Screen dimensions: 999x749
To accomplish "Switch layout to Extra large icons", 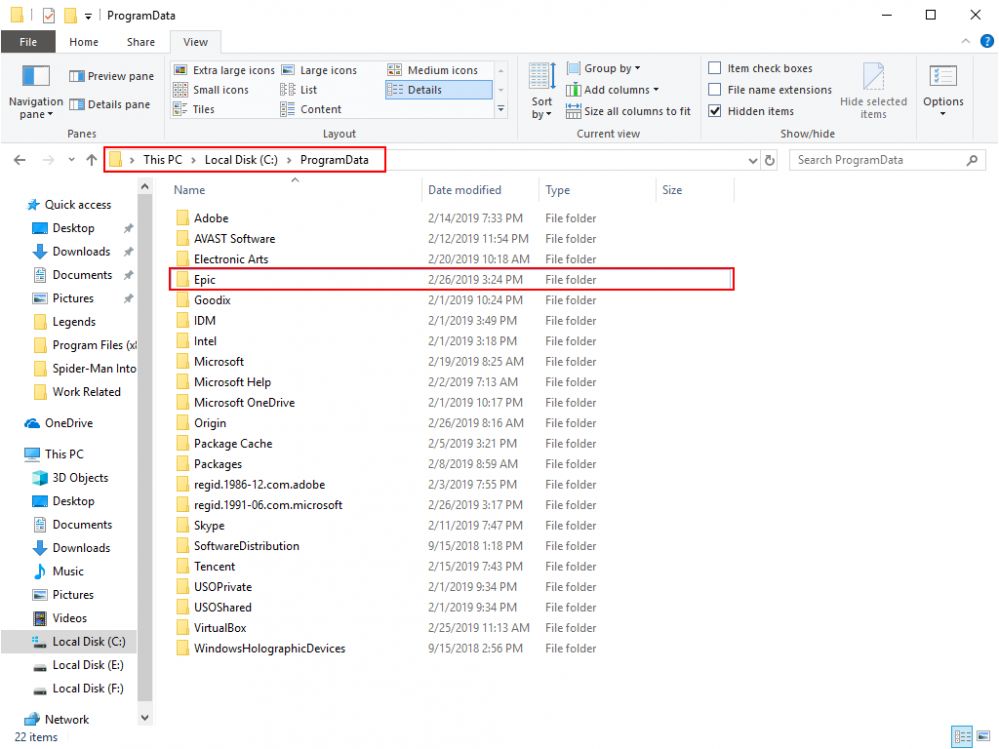I will [224, 70].
